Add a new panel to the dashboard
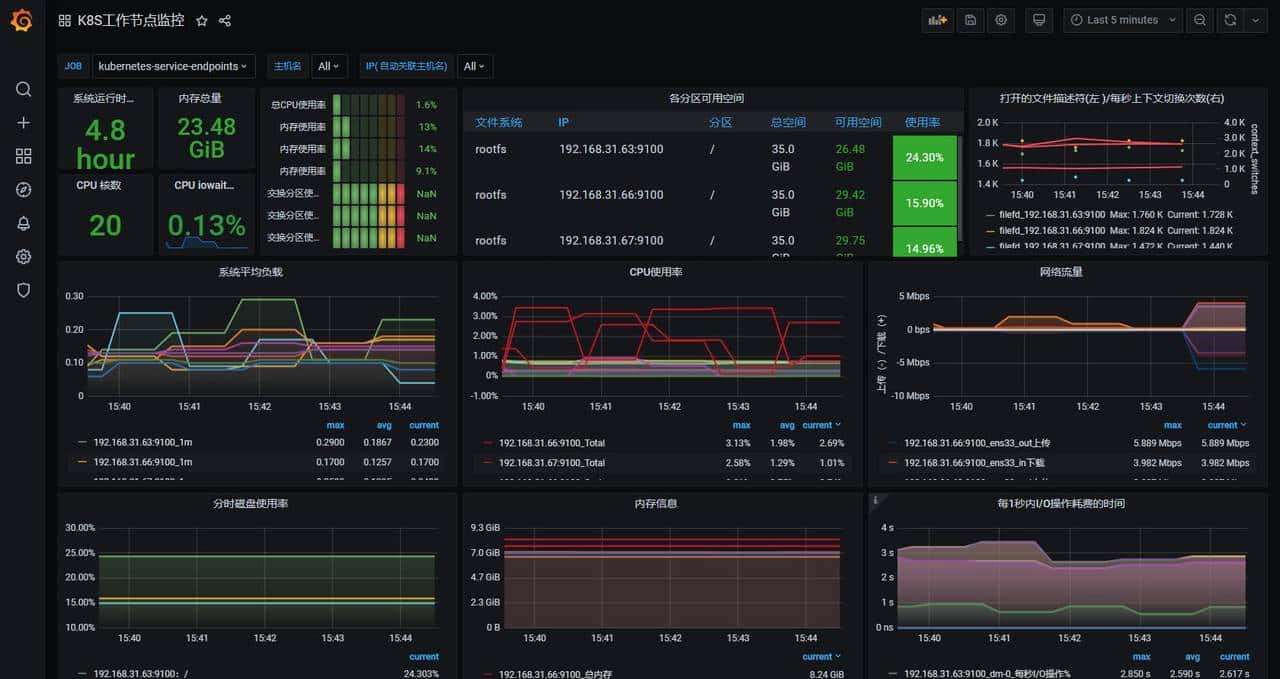Viewport: 1280px width, 679px height. pos(937,20)
